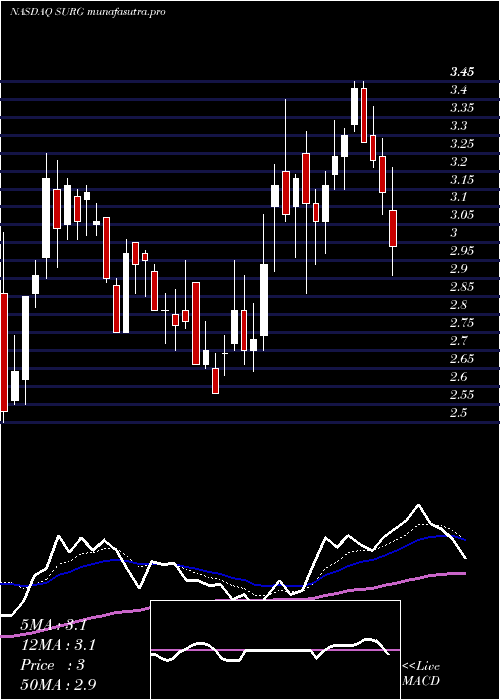Click the 2.85 price axis label
500x700 pixels.
pos(462,286)
